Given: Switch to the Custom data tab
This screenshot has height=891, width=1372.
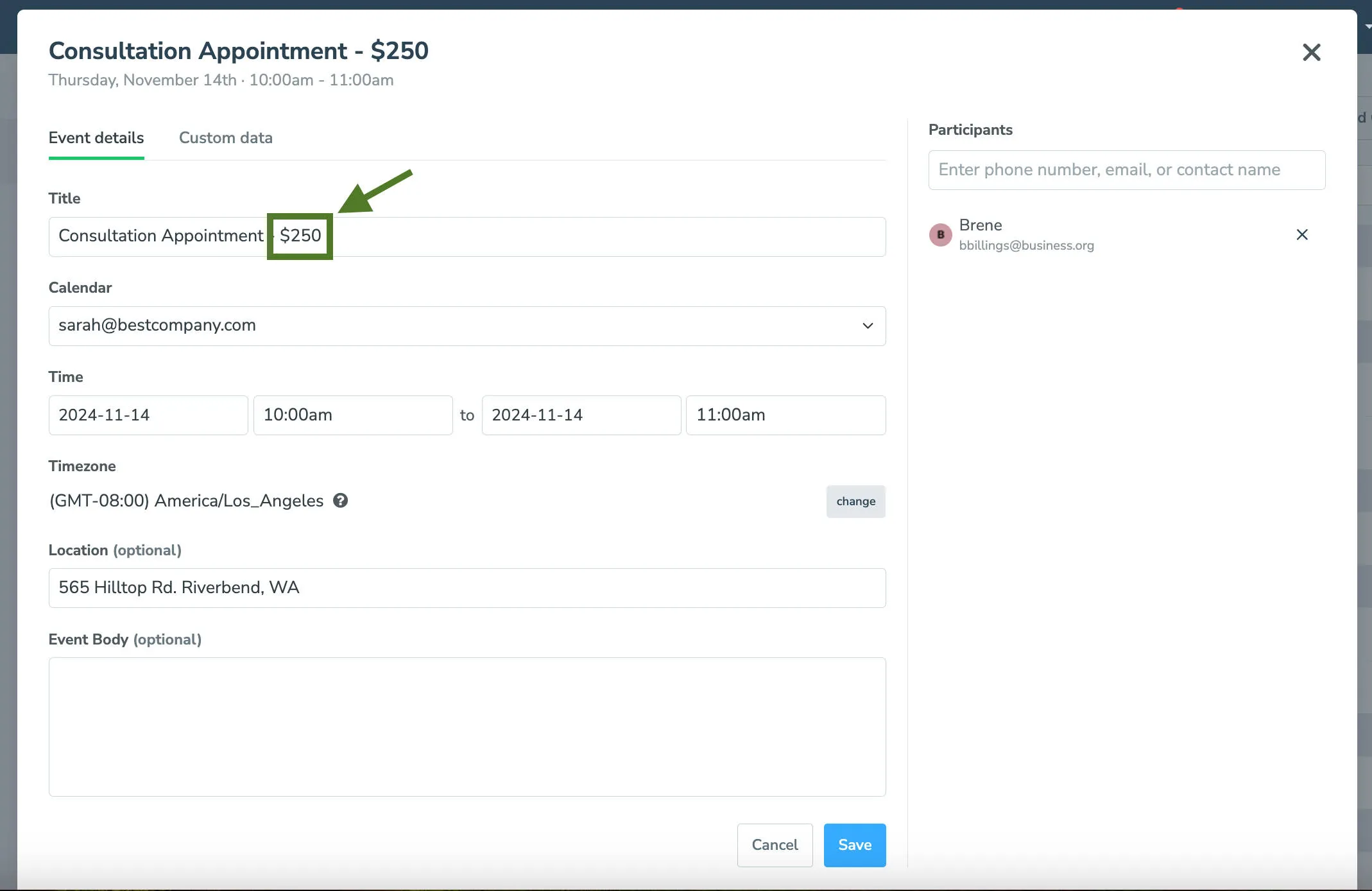Looking at the screenshot, I should 225,137.
